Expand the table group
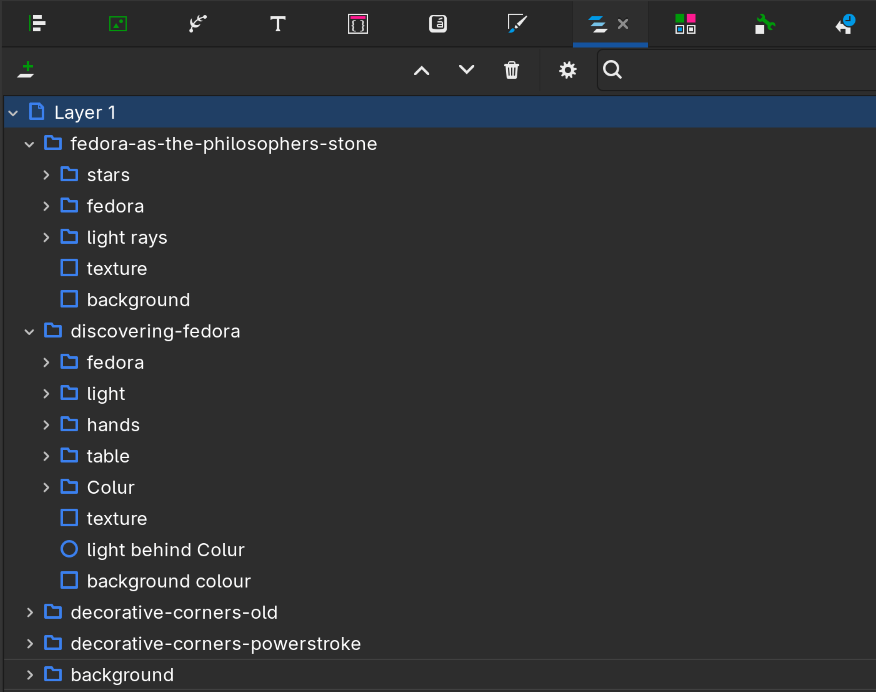This screenshot has width=876, height=692. (x=46, y=457)
